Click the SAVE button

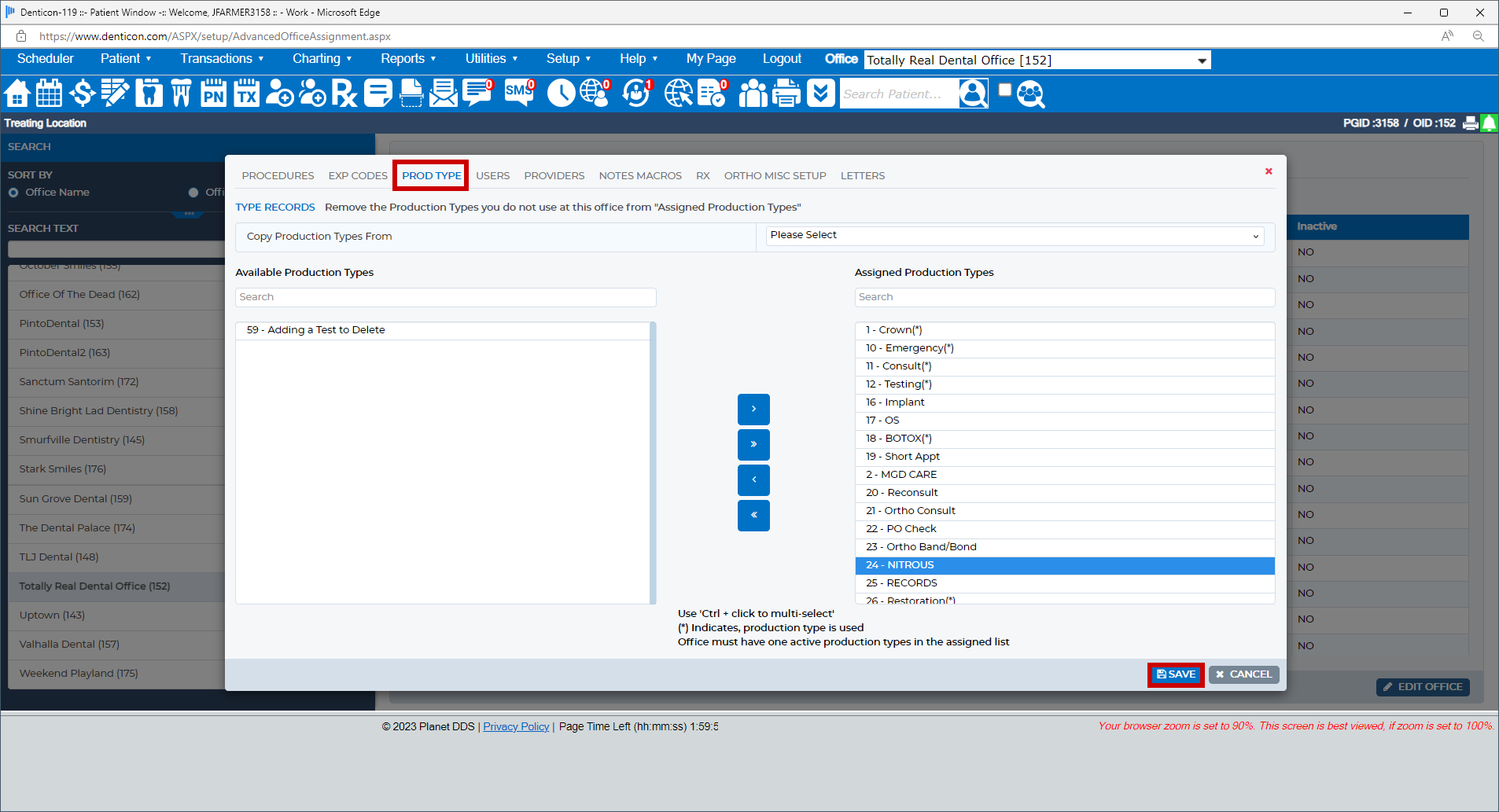click(x=1176, y=674)
